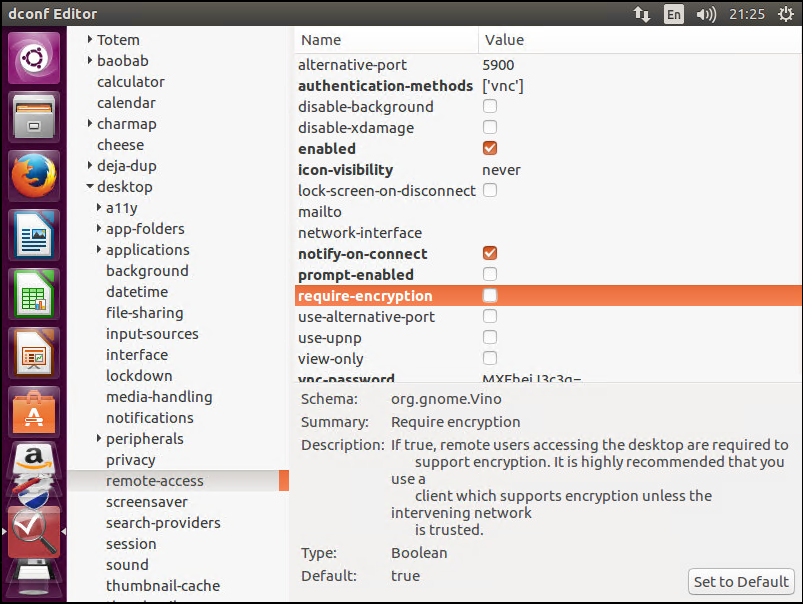Toggle the view-only checkbox
Viewport: 803px width, 604px height.
pos(489,358)
